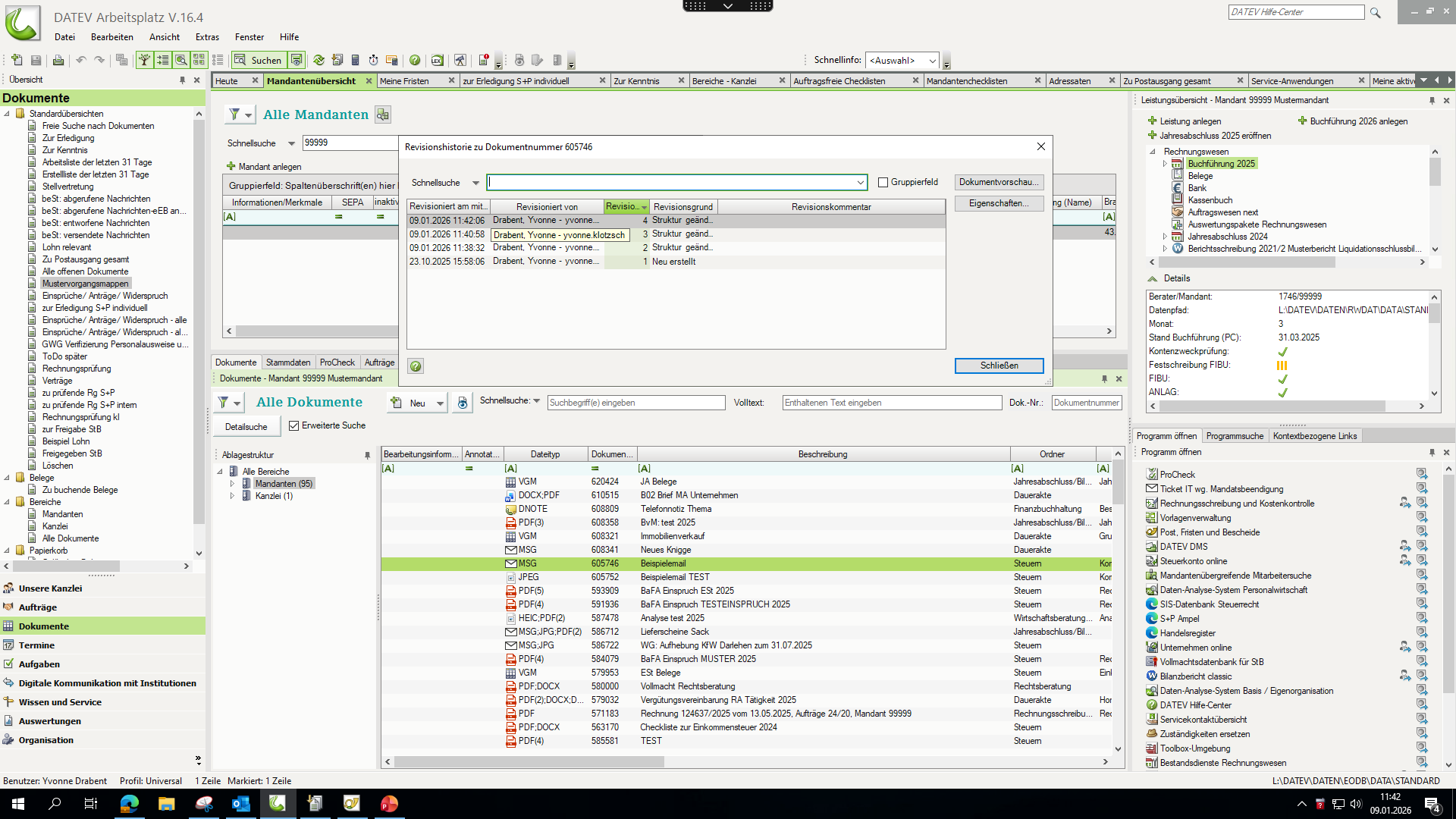Click the green help icon in the revision dialog
Screen dimensions: 1456x819
416,366
